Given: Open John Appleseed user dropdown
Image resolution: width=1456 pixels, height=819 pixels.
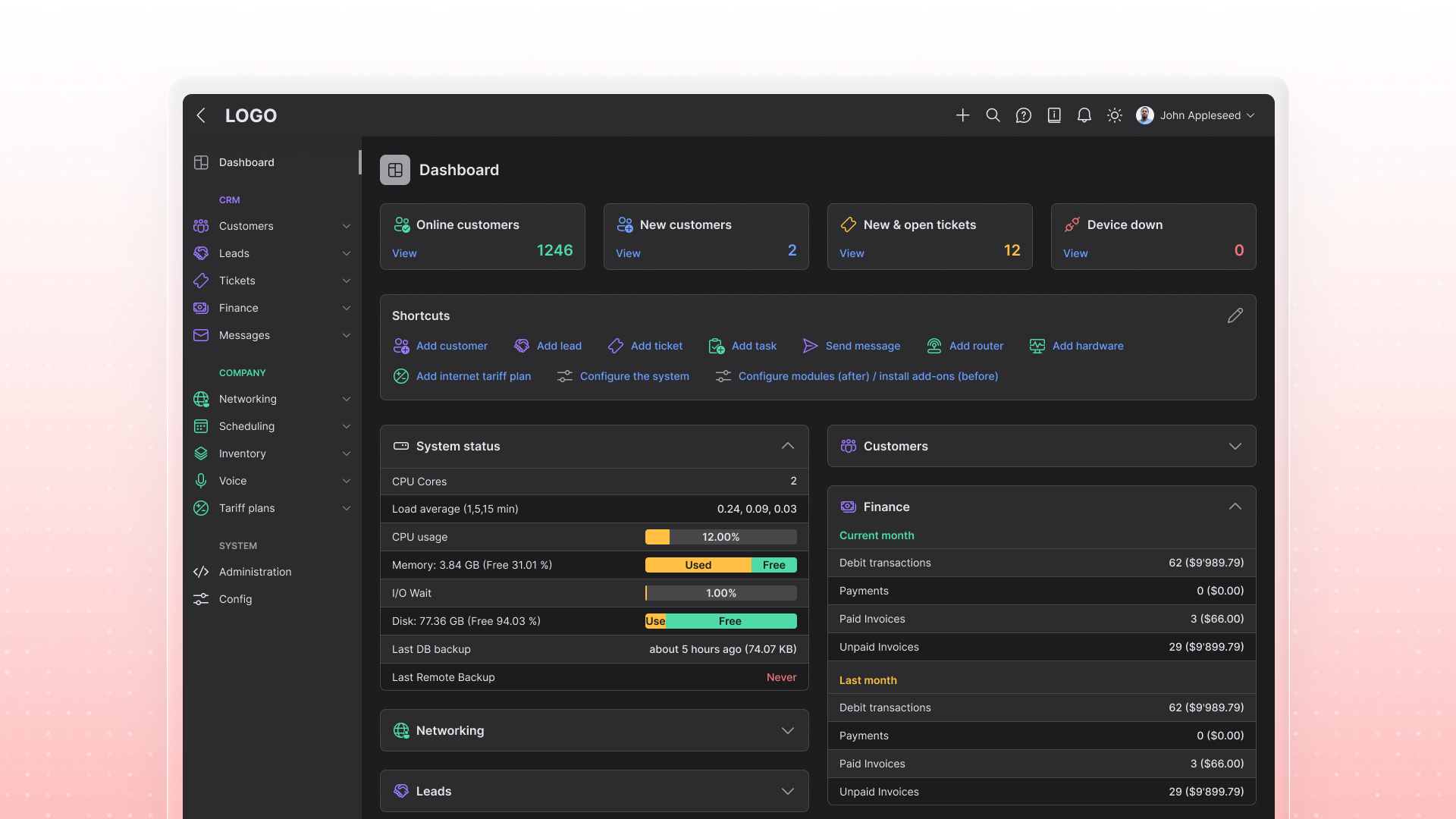Looking at the screenshot, I should point(1195,115).
